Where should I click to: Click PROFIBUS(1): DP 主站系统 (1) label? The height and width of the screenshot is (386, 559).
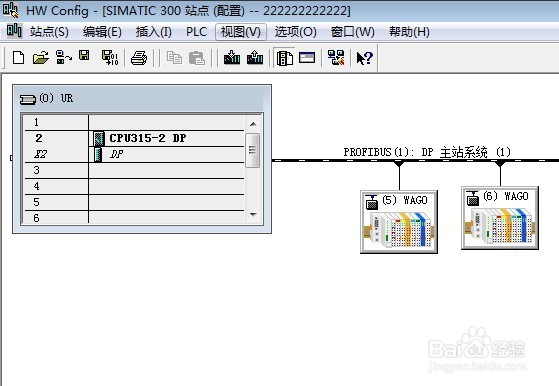coord(427,152)
